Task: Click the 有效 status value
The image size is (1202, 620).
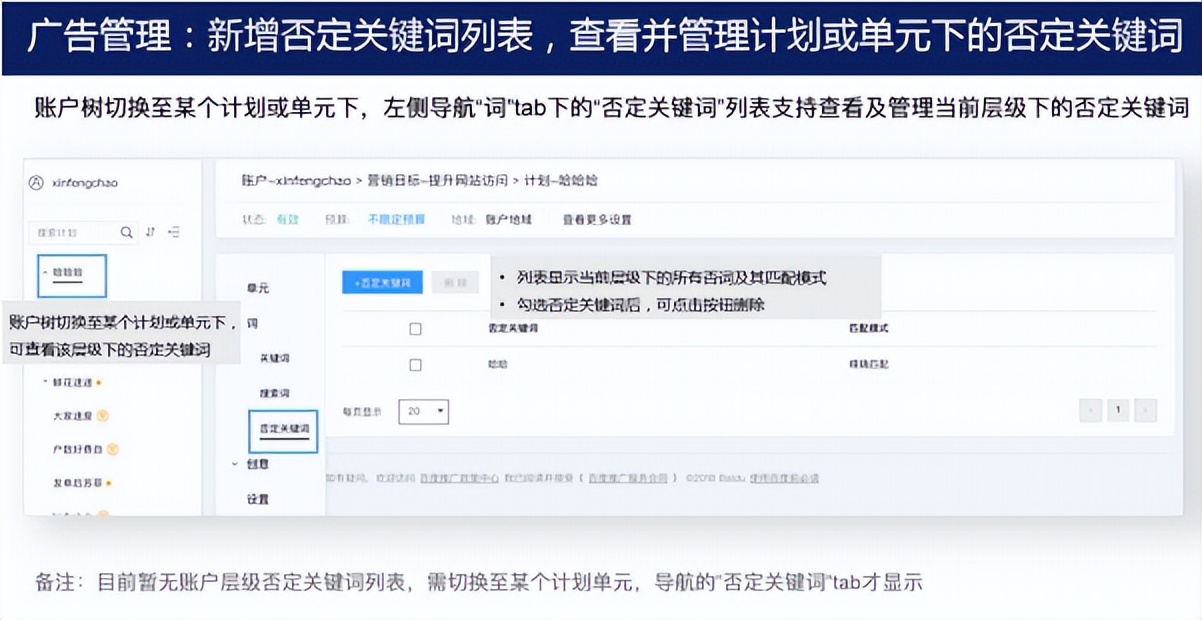Action: coord(287,219)
